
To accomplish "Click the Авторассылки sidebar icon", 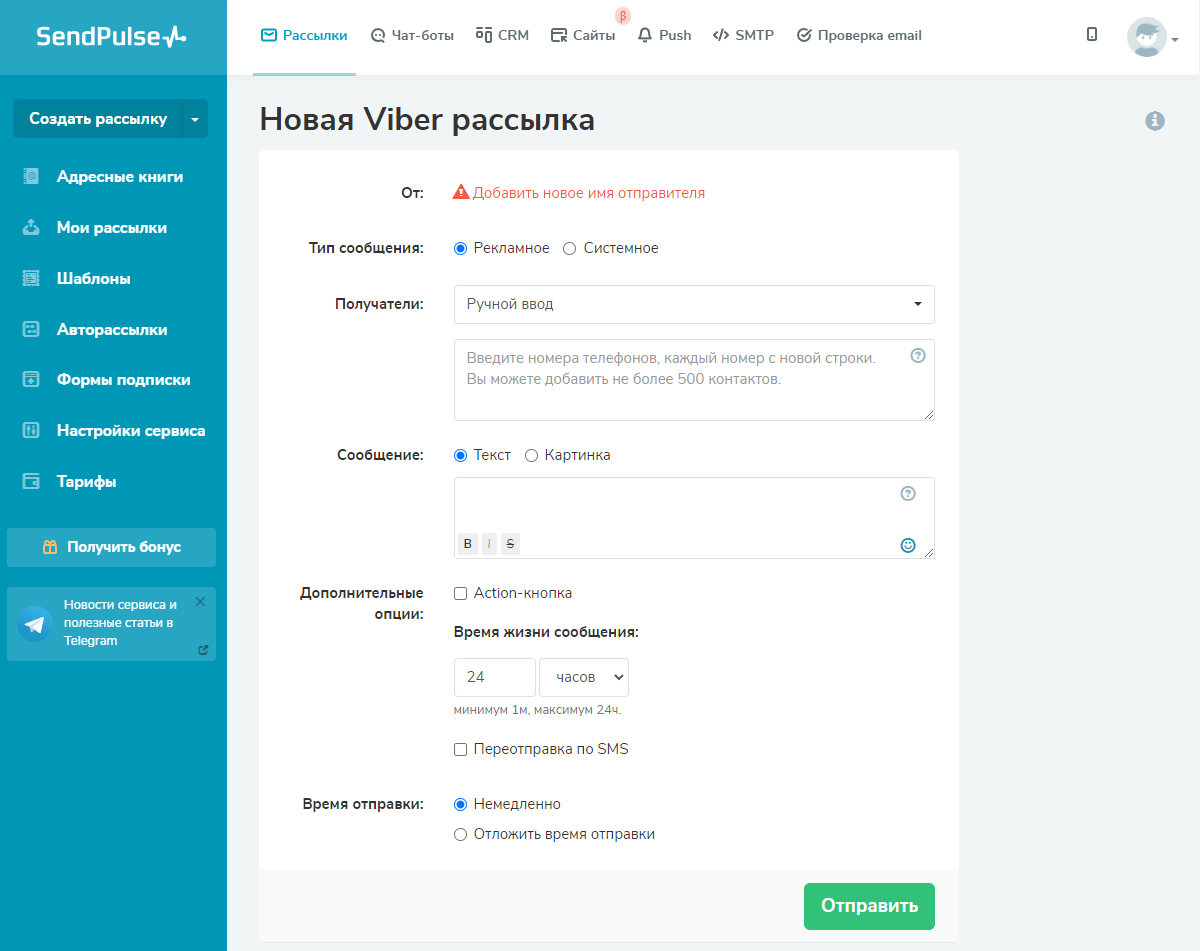I will point(31,329).
